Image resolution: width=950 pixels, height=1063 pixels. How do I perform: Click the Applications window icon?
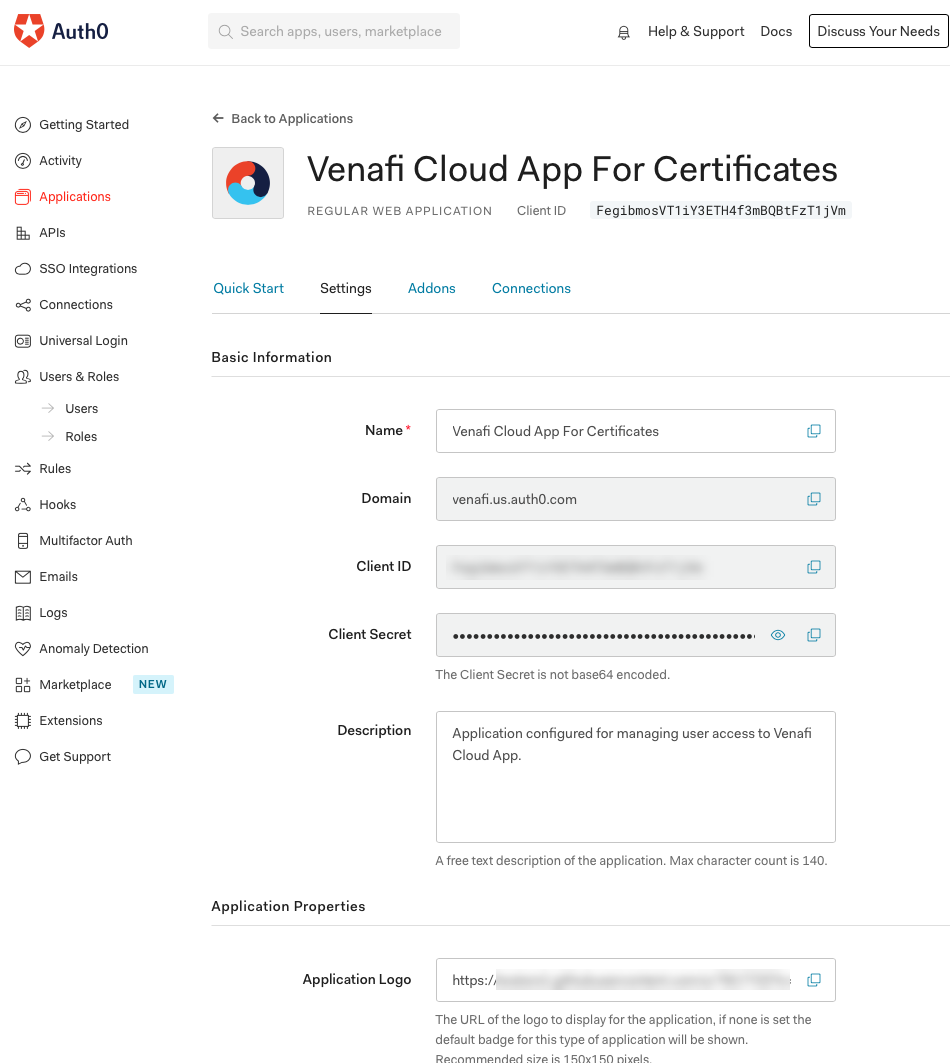23,197
